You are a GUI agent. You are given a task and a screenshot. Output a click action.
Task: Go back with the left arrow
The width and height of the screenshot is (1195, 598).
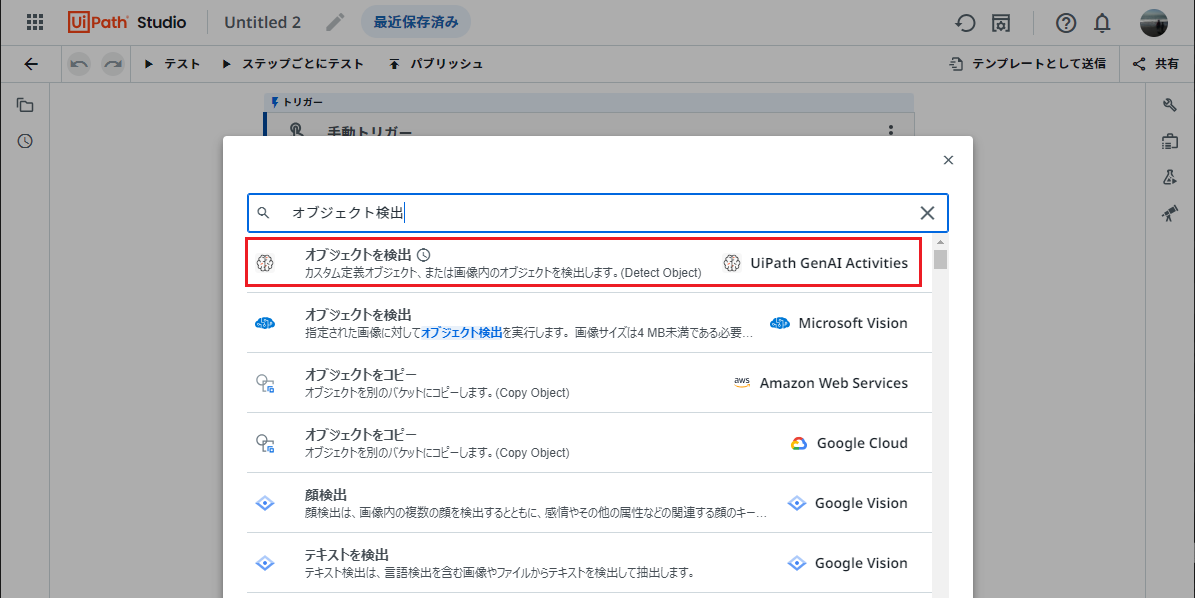pyautogui.click(x=30, y=64)
